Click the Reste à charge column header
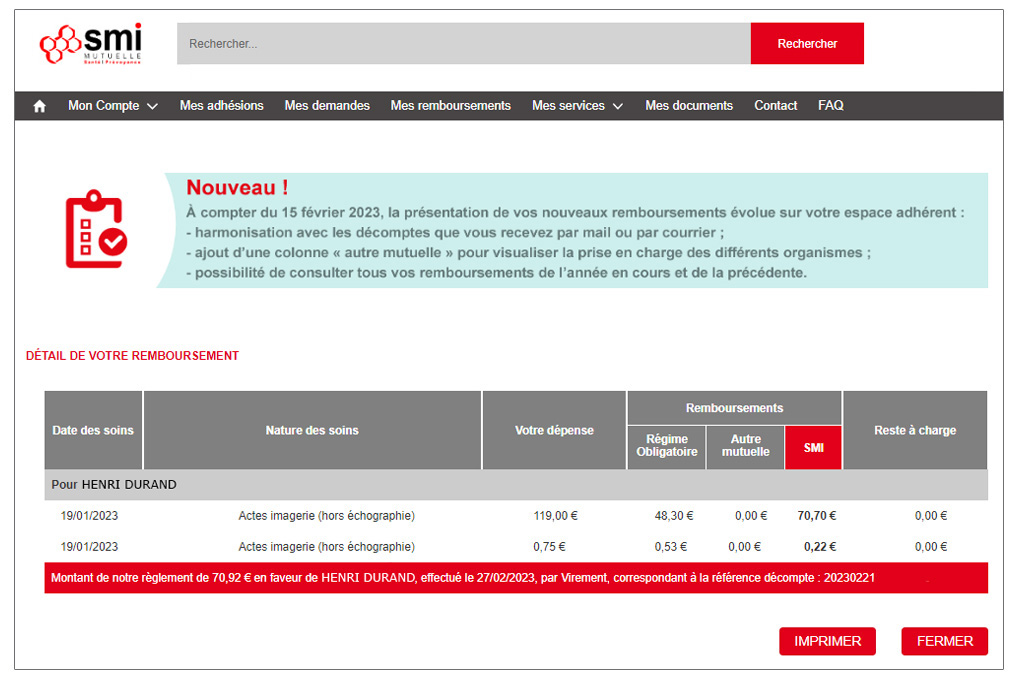The image size is (1018, 680). pyautogui.click(x=915, y=430)
